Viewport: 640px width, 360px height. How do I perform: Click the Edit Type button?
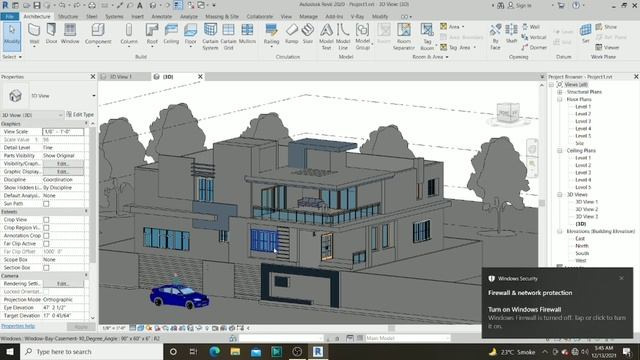tap(80, 115)
